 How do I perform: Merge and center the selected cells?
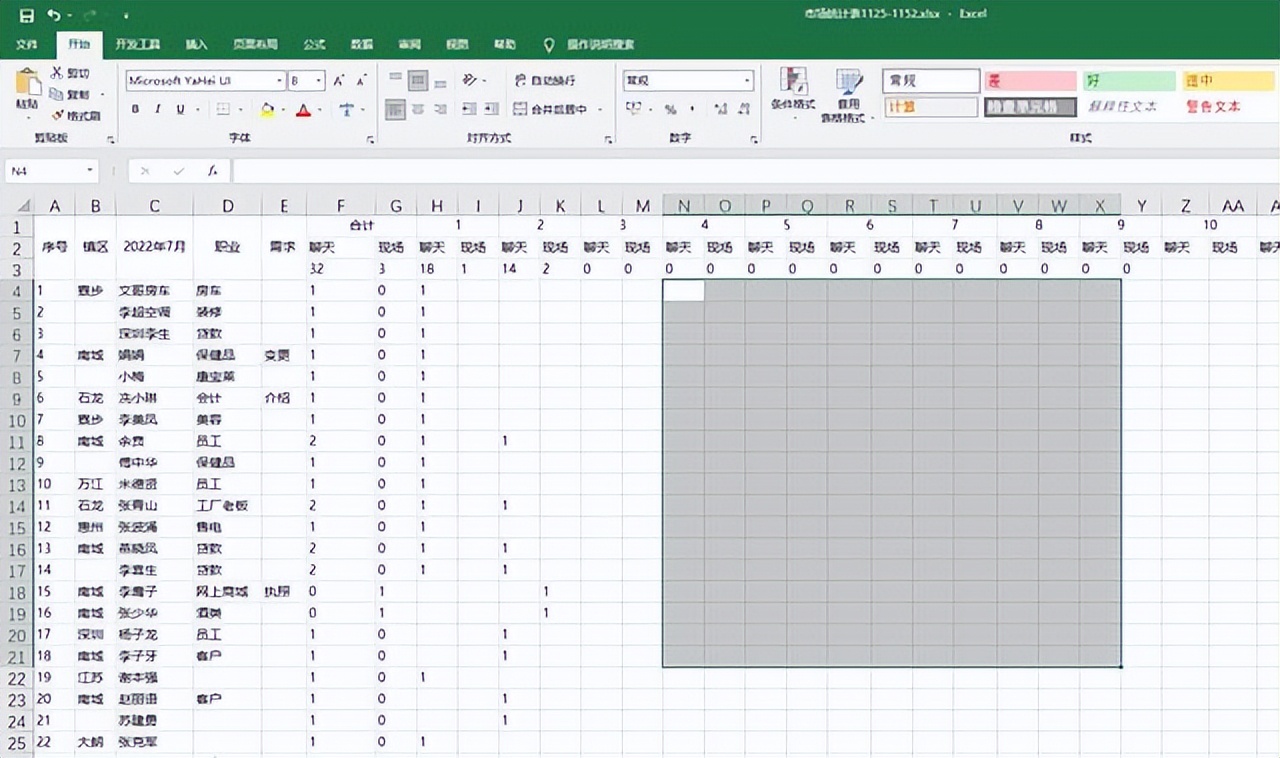tap(550, 109)
